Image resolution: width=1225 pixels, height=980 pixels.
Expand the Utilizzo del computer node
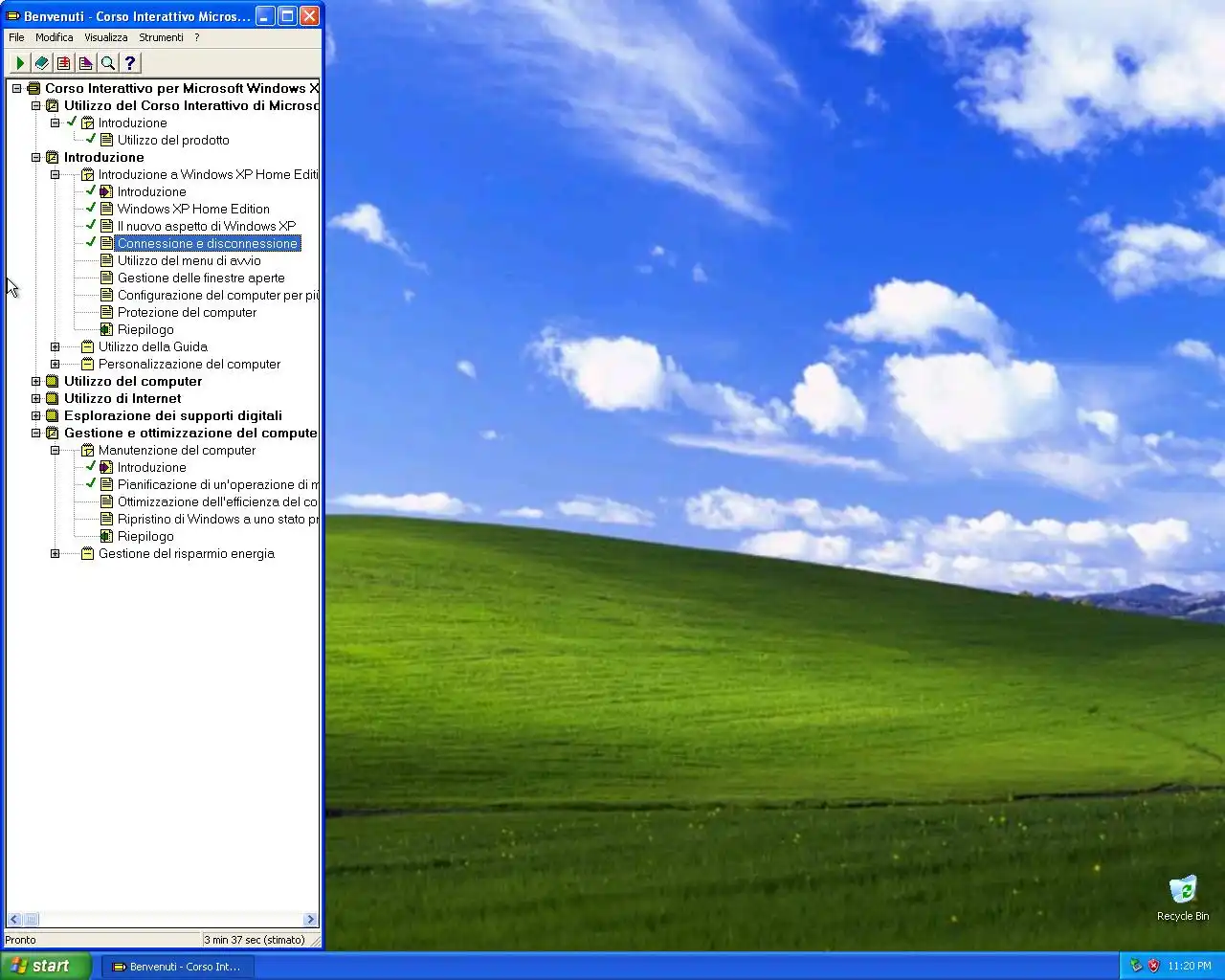click(x=35, y=381)
